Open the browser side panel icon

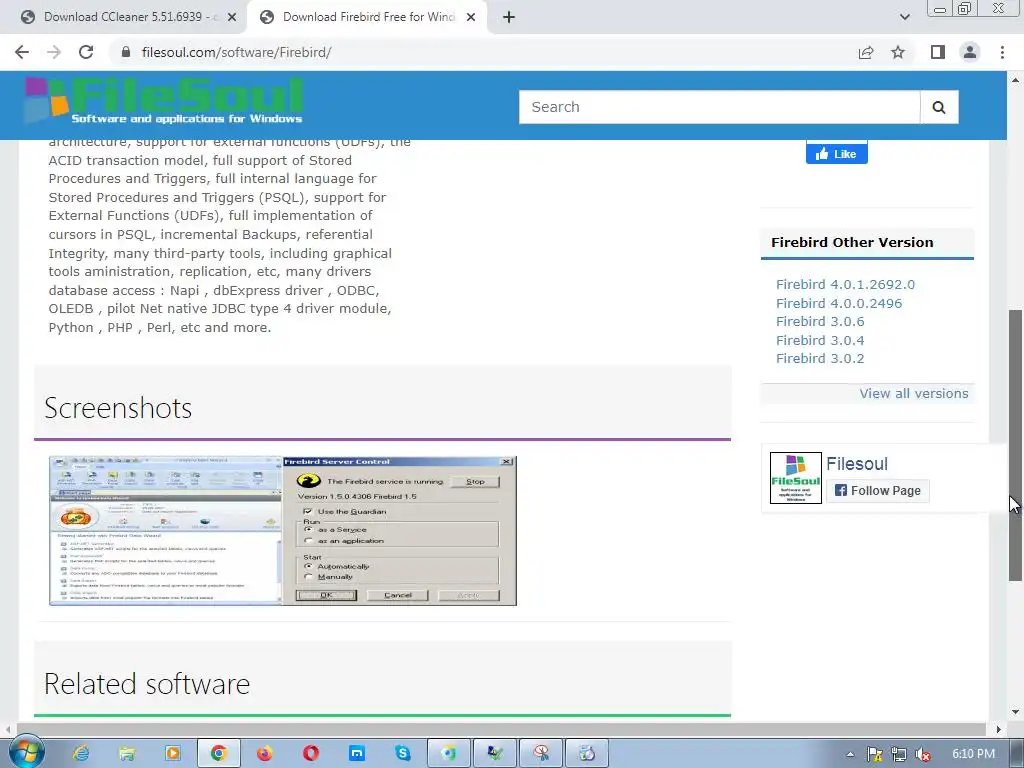pos(938,52)
